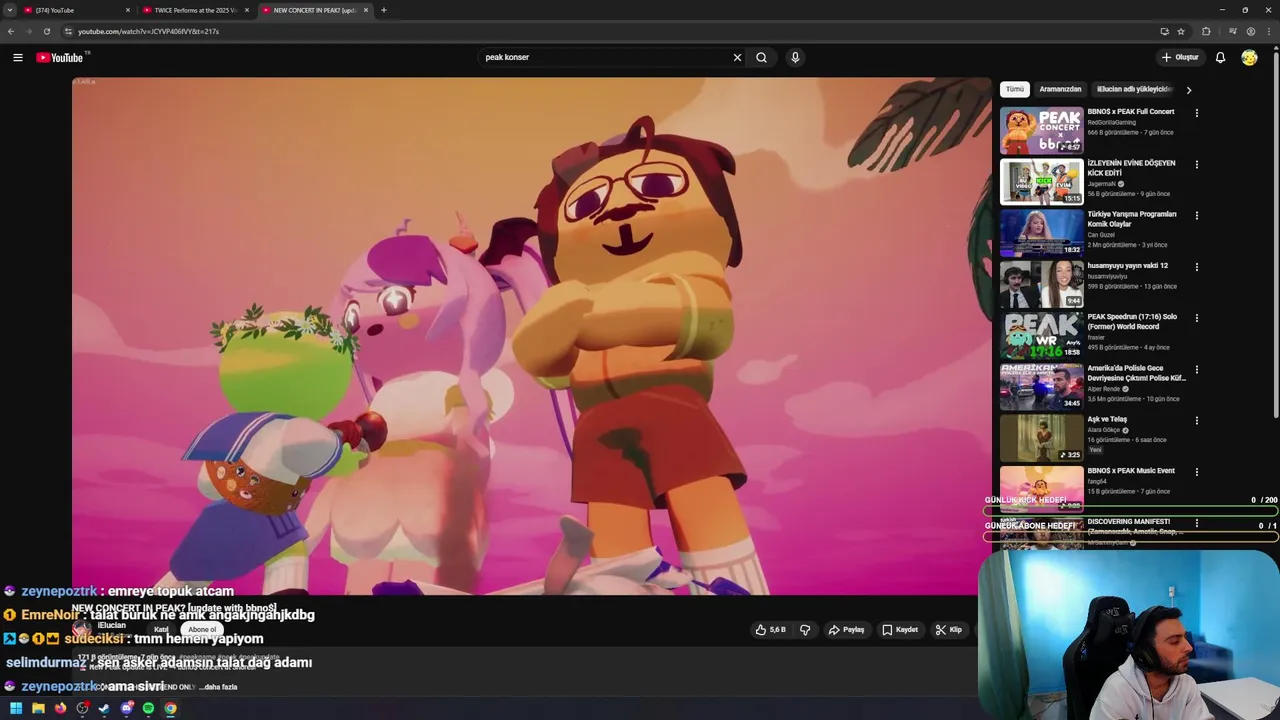This screenshot has width=1280, height=720.
Task: Like the video with the thumbs-up
Action: (x=771, y=630)
